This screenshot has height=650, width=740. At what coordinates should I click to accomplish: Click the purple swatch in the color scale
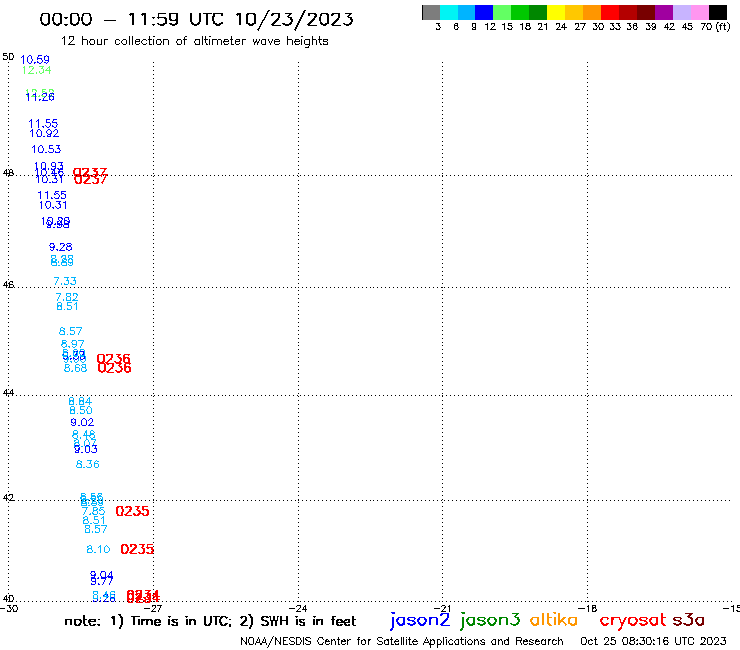[664, 12]
